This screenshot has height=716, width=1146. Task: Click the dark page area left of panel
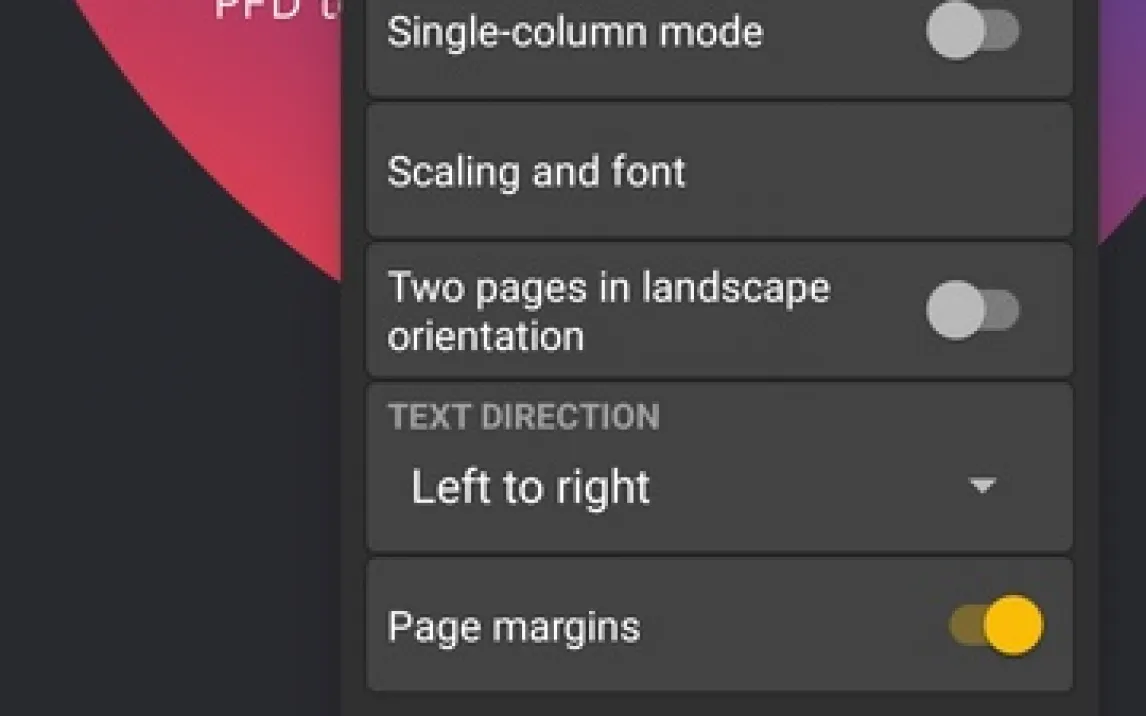(x=150, y=450)
